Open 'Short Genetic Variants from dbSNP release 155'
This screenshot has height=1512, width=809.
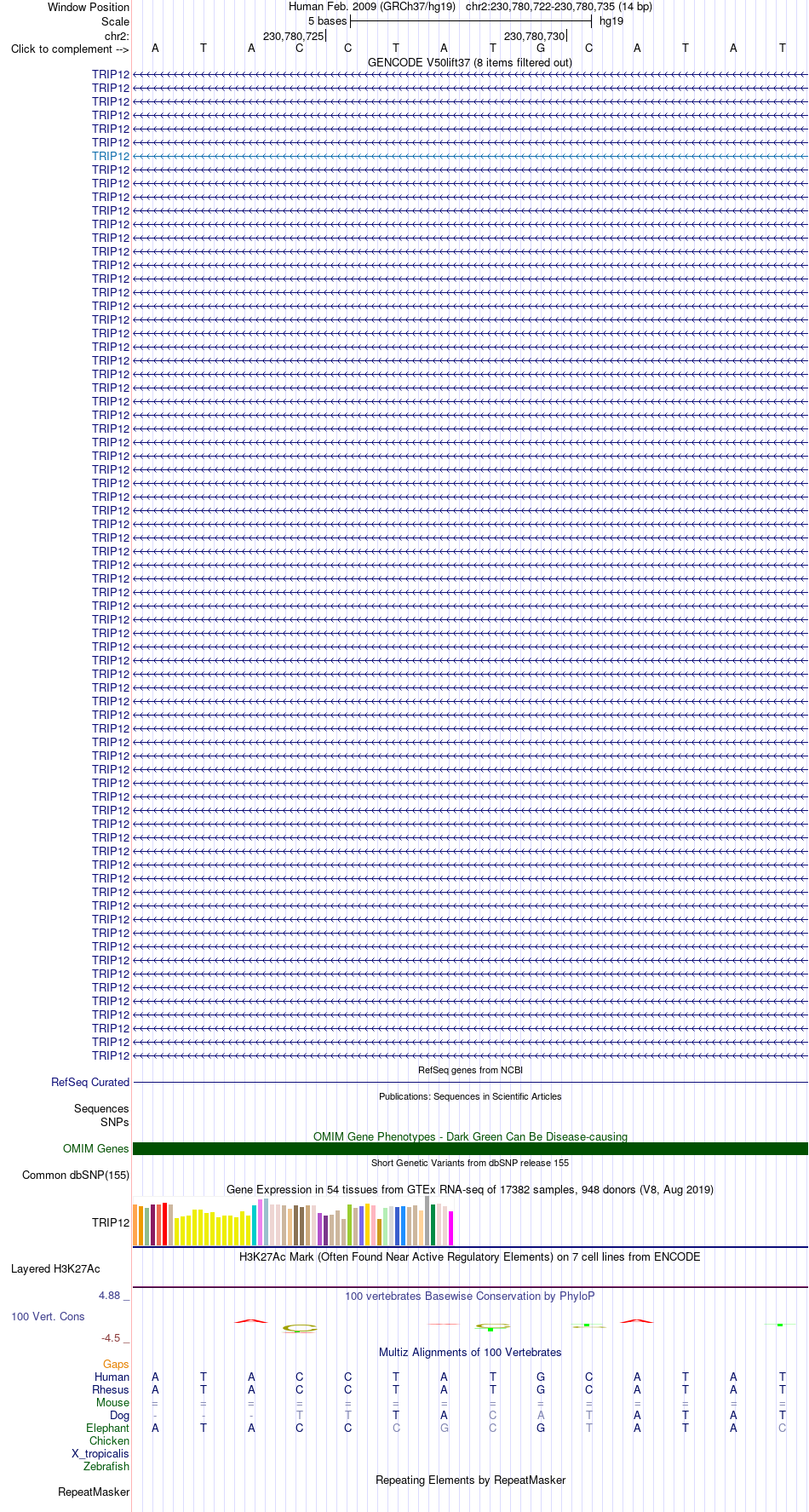click(470, 1163)
